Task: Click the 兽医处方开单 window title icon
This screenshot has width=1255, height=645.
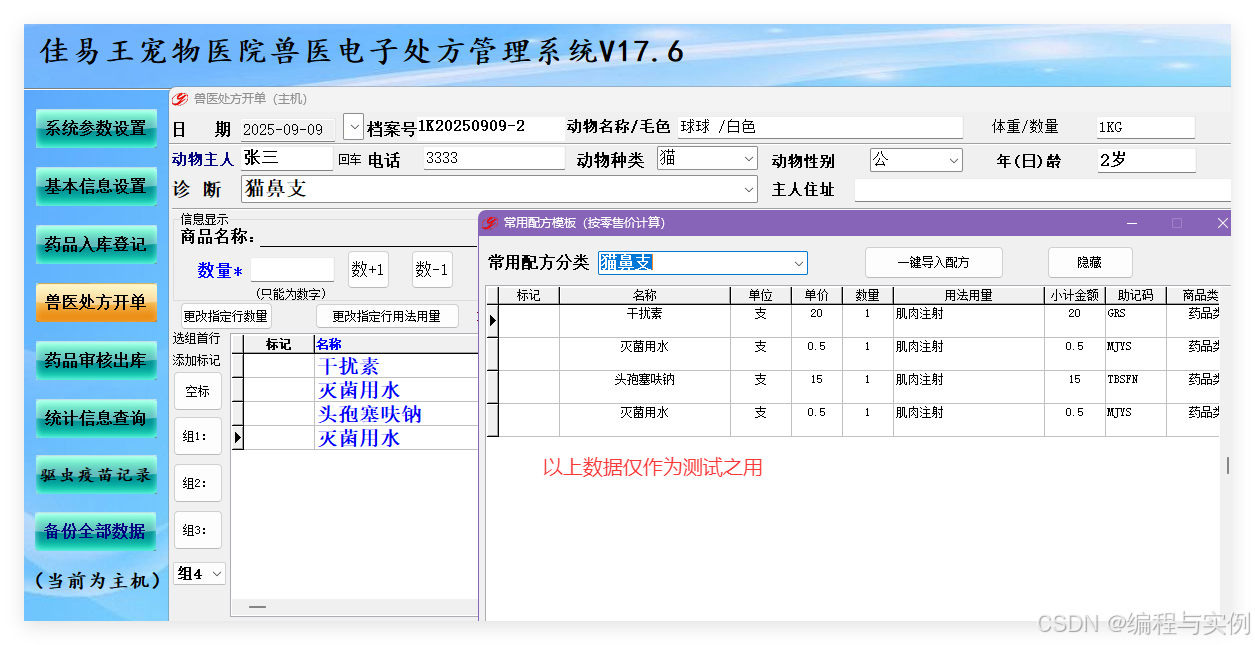Action: [x=180, y=99]
